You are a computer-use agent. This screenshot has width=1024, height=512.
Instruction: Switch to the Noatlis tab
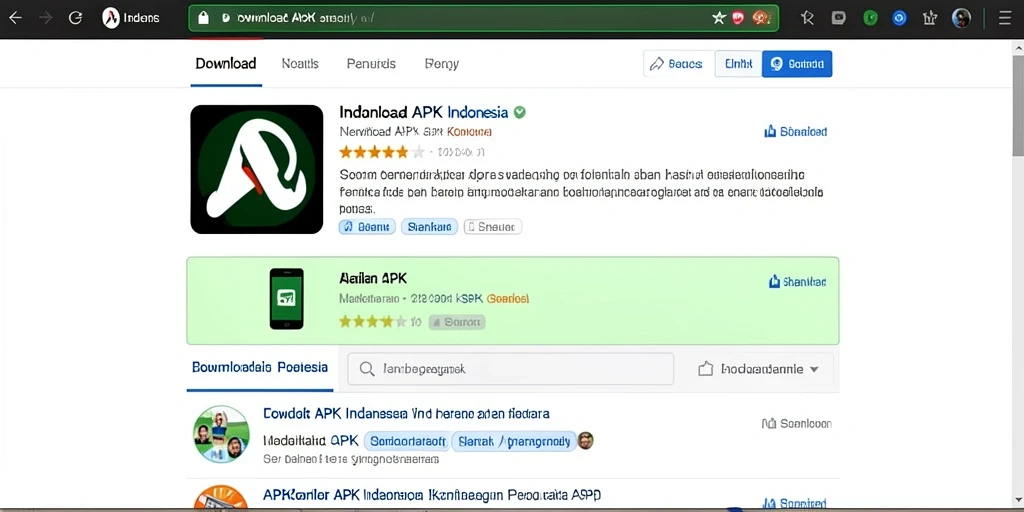pyautogui.click(x=300, y=64)
